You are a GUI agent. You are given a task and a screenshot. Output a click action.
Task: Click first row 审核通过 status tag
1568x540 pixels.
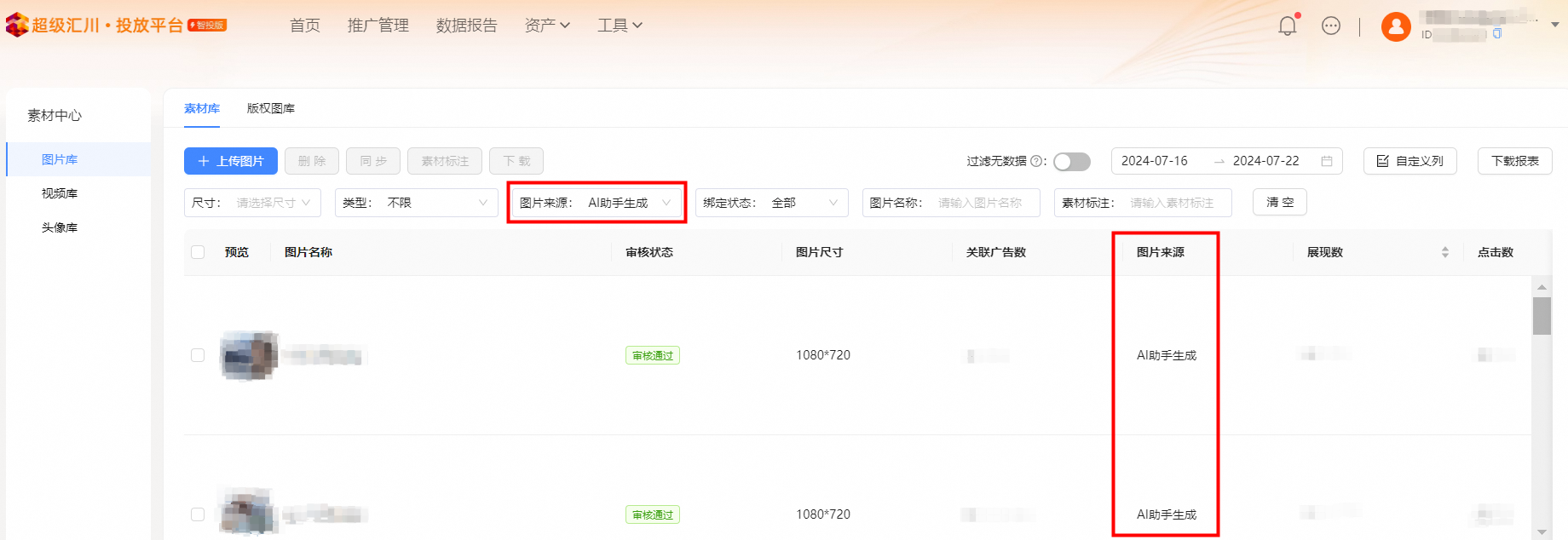[x=653, y=355]
